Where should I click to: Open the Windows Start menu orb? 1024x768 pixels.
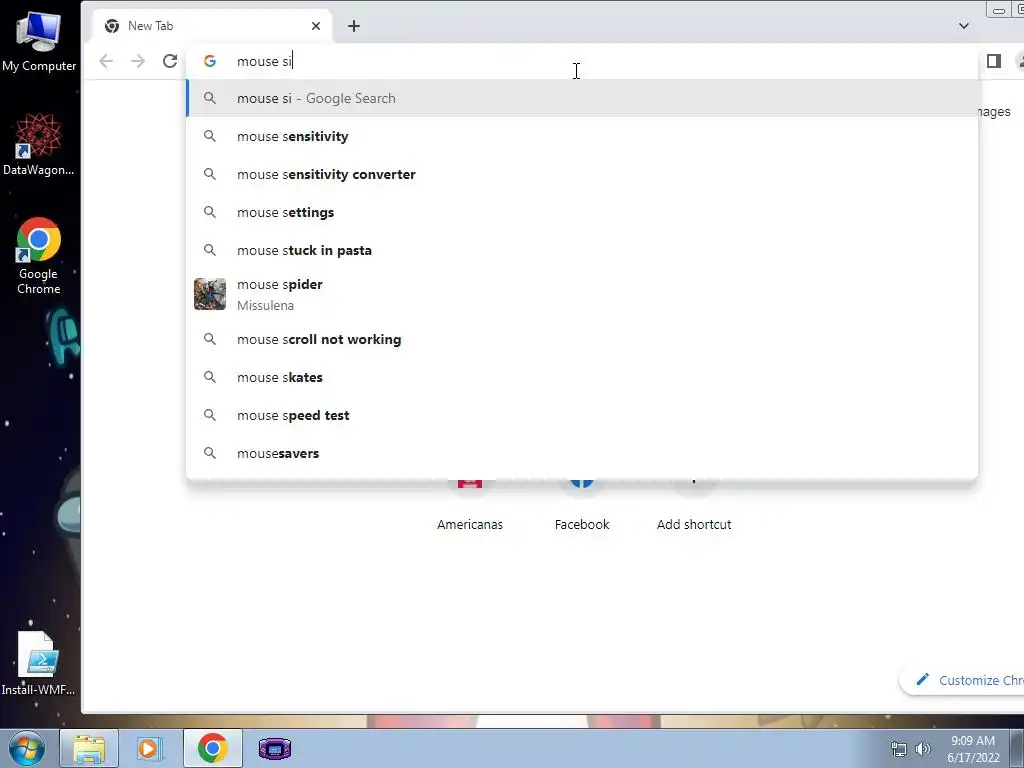pos(27,748)
